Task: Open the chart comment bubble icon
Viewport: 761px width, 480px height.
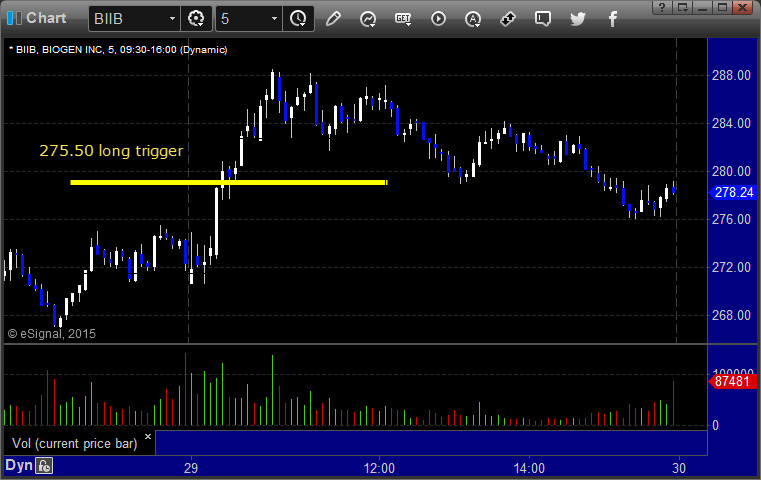Action: click(x=543, y=19)
